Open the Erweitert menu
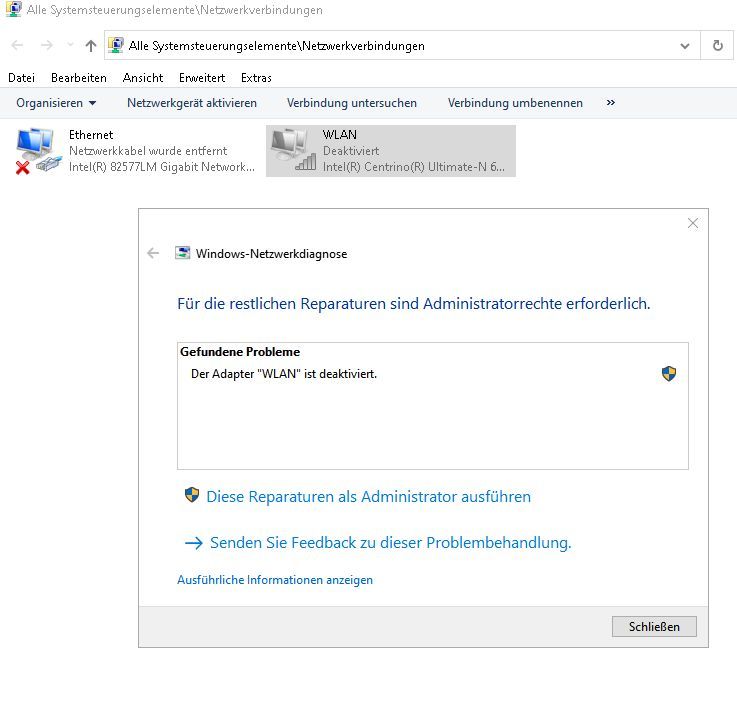The height and width of the screenshot is (701, 737). 202,78
